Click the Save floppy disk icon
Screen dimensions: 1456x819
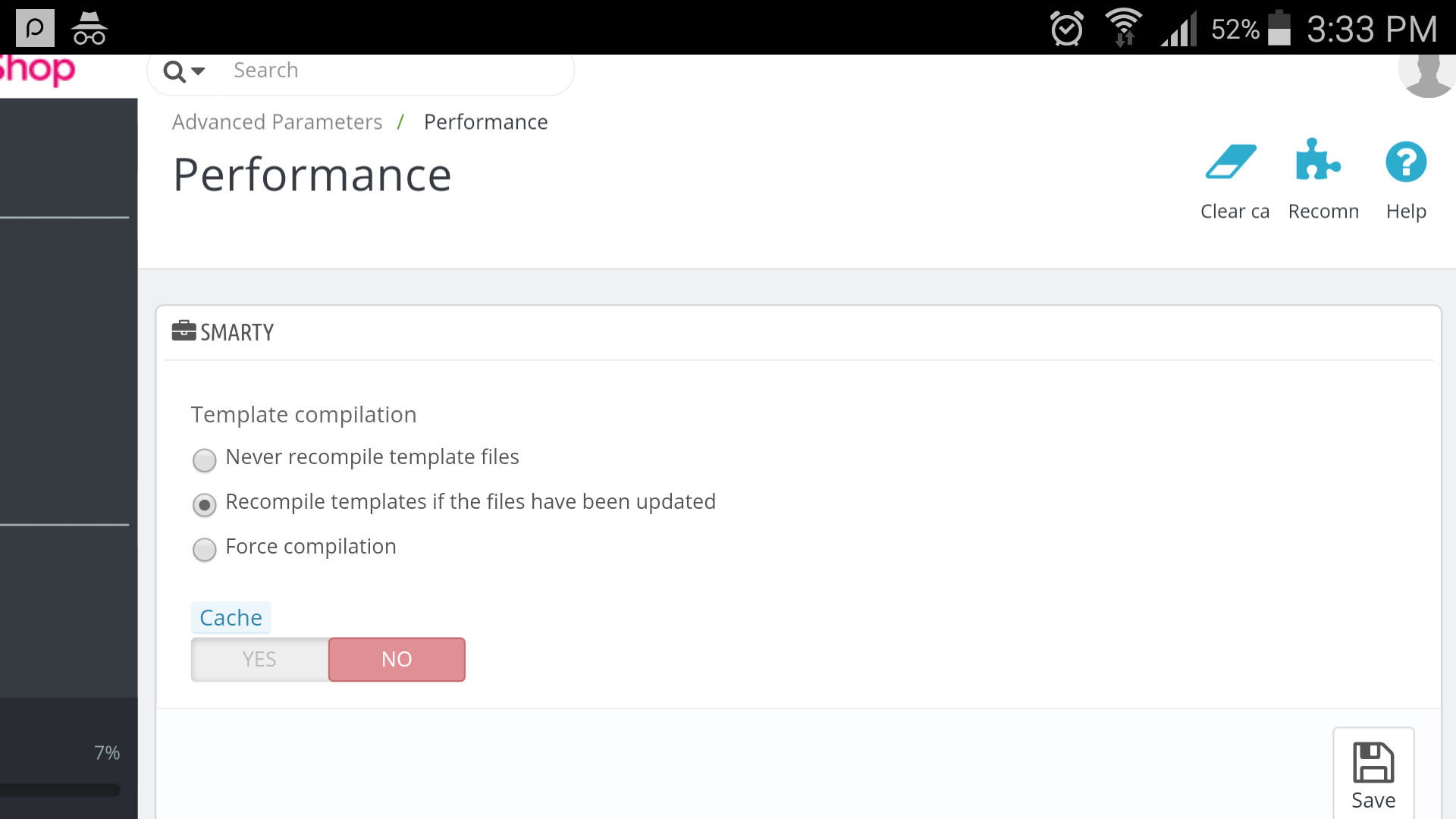click(1373, 763)
